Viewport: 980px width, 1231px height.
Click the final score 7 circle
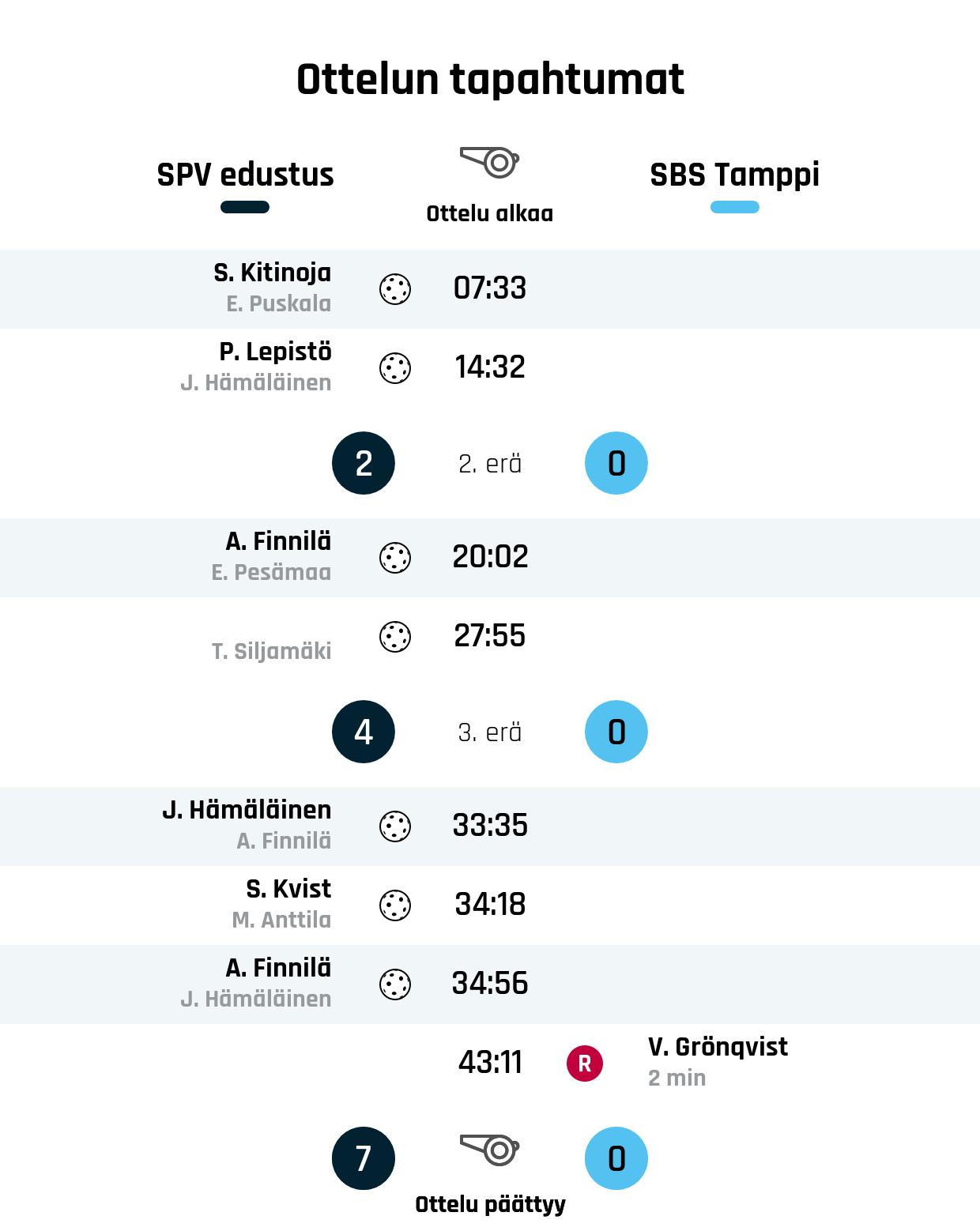click(364, 1158)
